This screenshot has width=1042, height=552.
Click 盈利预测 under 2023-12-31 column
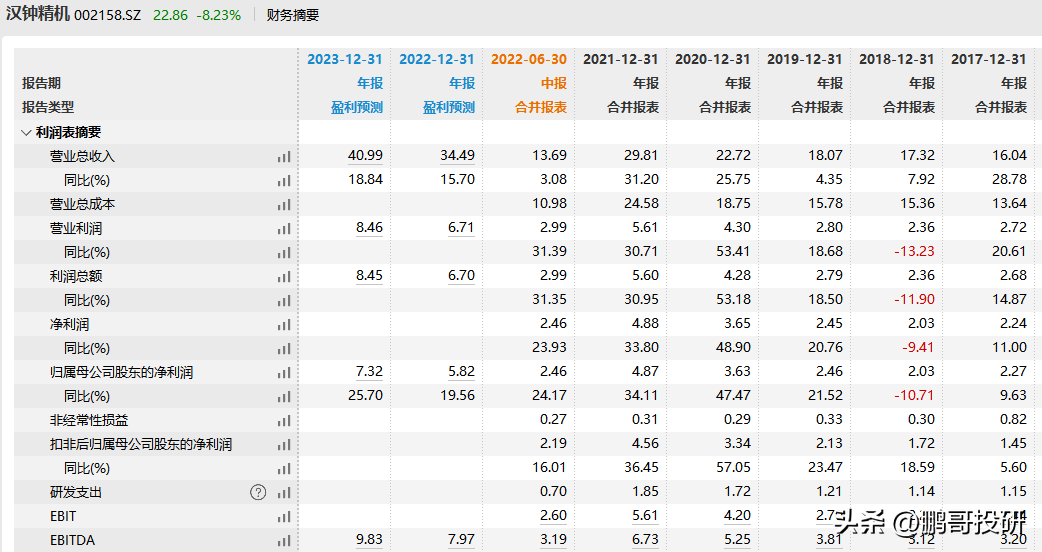click(x=357, y=107)
